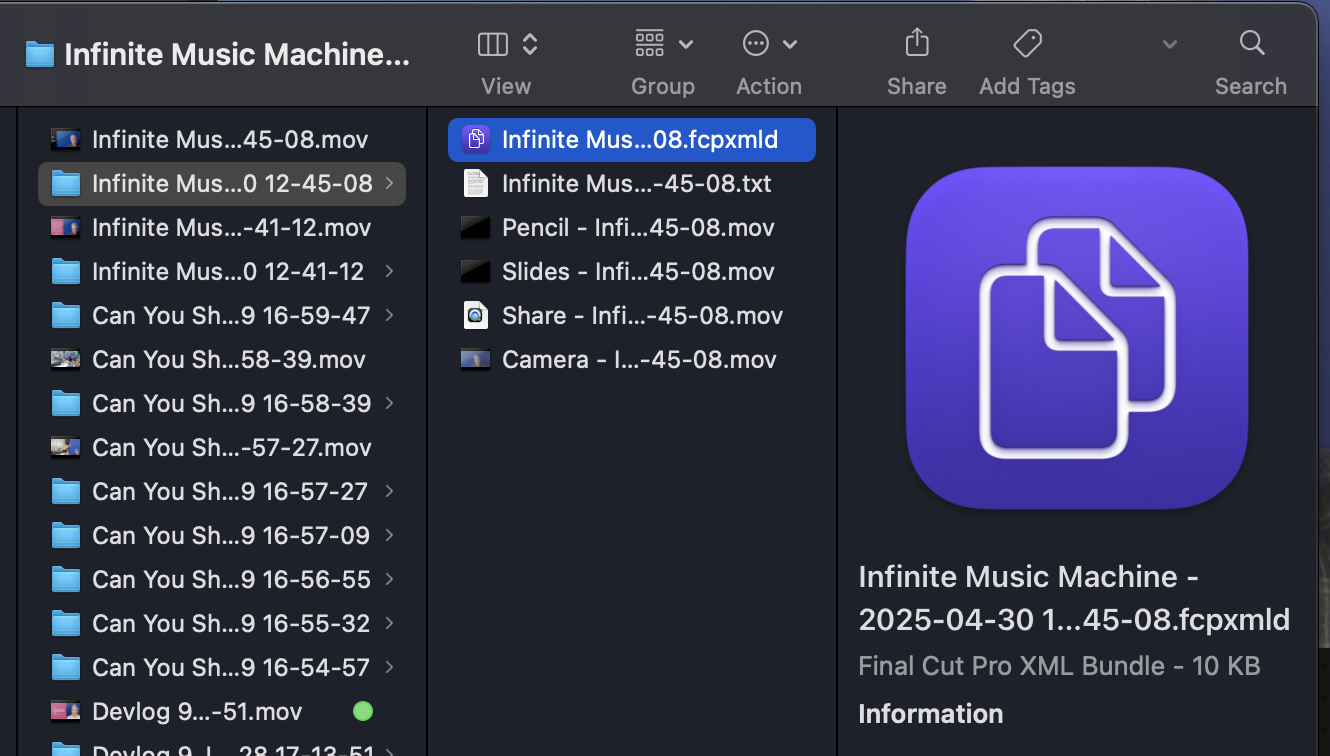Open Infinite Mus...0 12-41-12 folder
The width and height of the screenshot is (1330, 756).
(228, 272)
